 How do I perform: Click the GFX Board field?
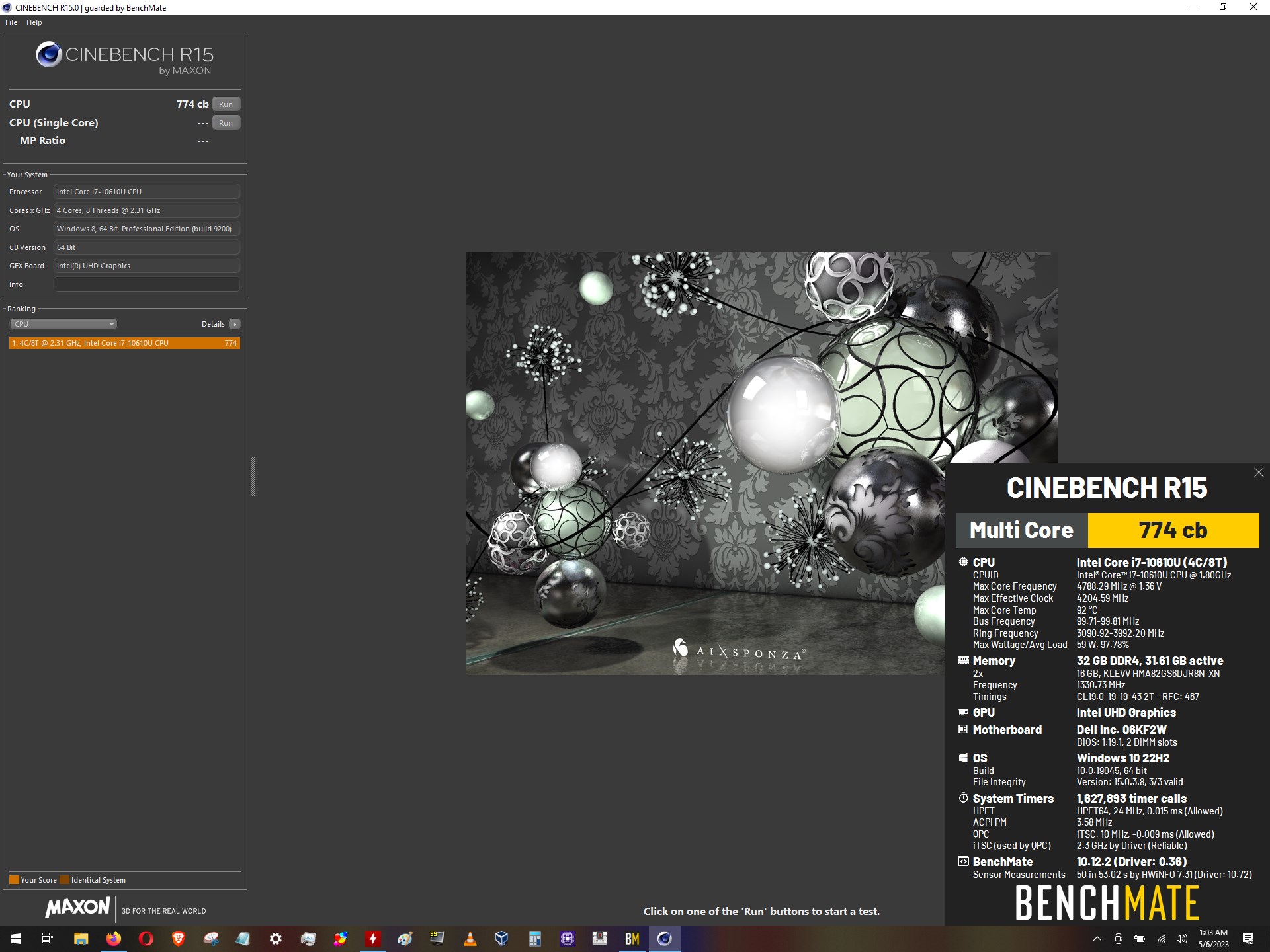click(147, 266)
